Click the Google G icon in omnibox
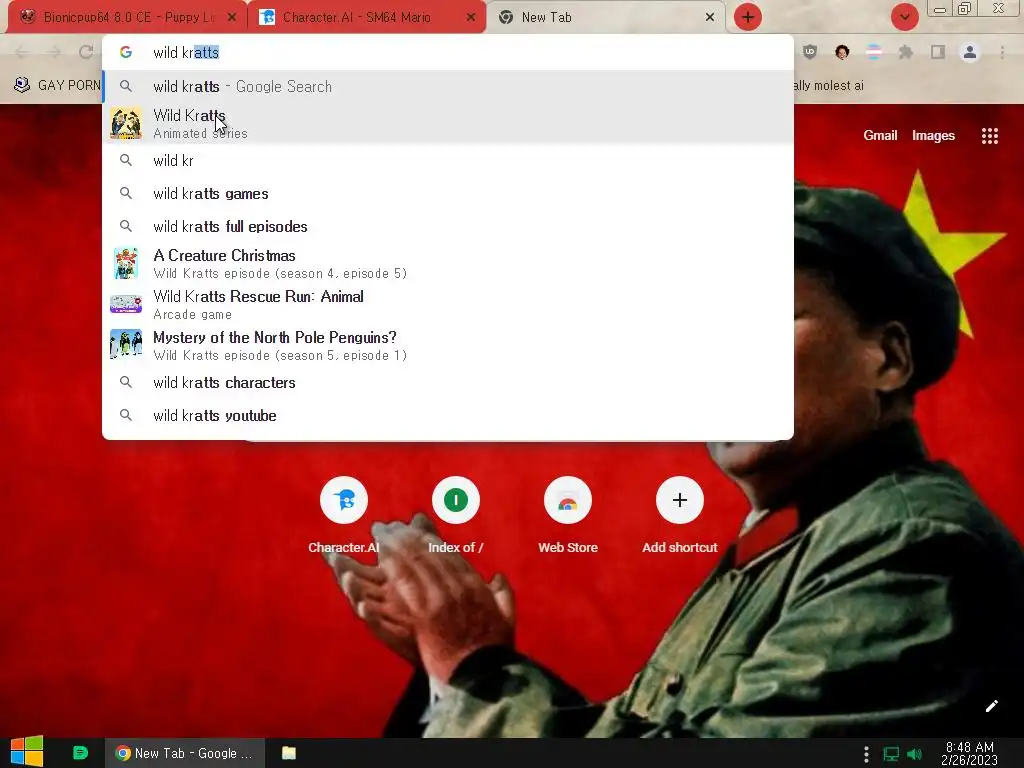 [x=126, y=52]
